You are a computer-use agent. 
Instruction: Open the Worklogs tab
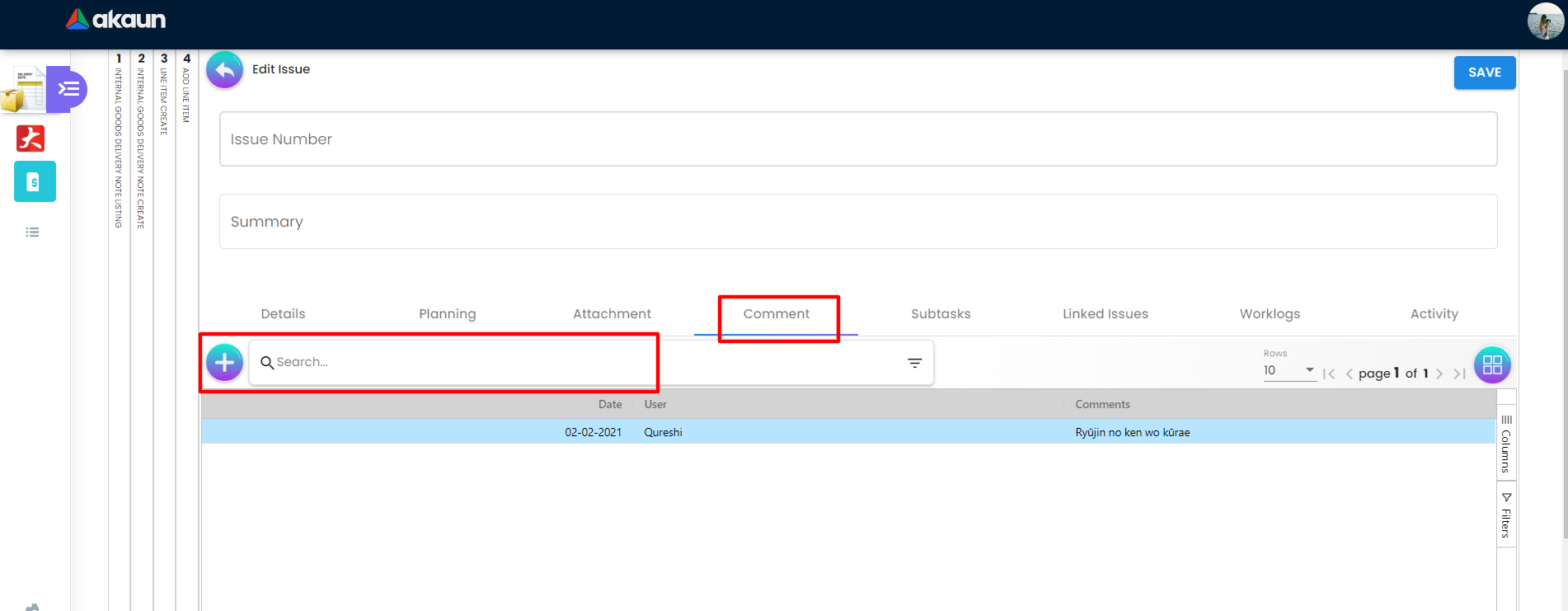(1270, 313)
